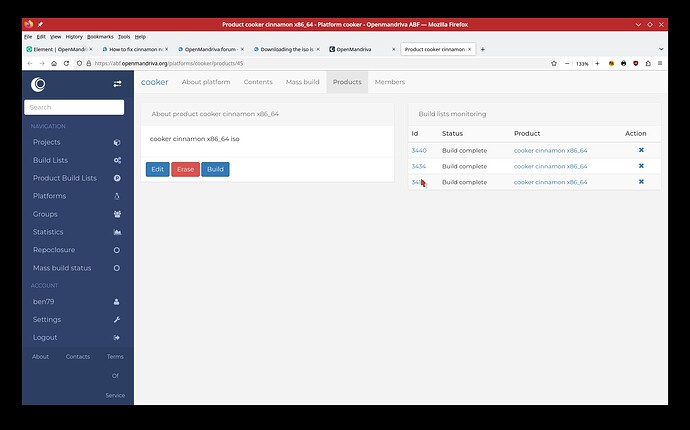Open Contents platform tab
The image size is (690, 430).
(258, 82)
